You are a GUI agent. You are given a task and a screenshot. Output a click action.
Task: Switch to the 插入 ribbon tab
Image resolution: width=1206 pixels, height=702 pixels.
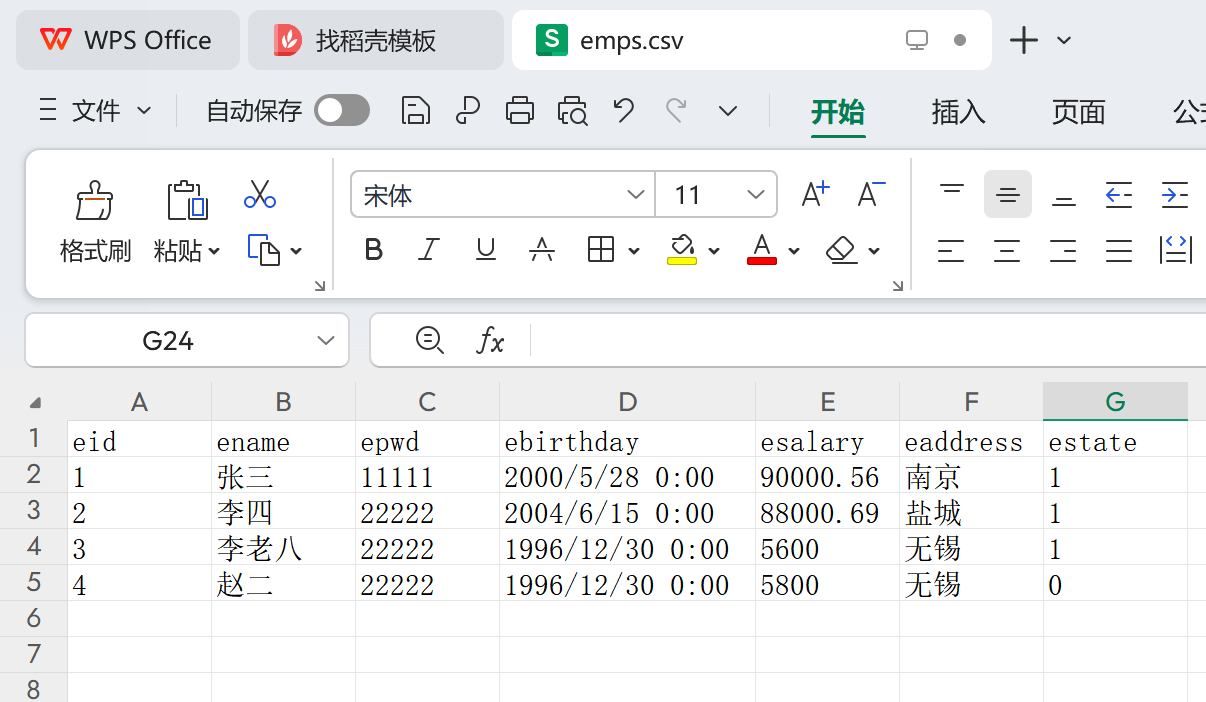point(957,112)
